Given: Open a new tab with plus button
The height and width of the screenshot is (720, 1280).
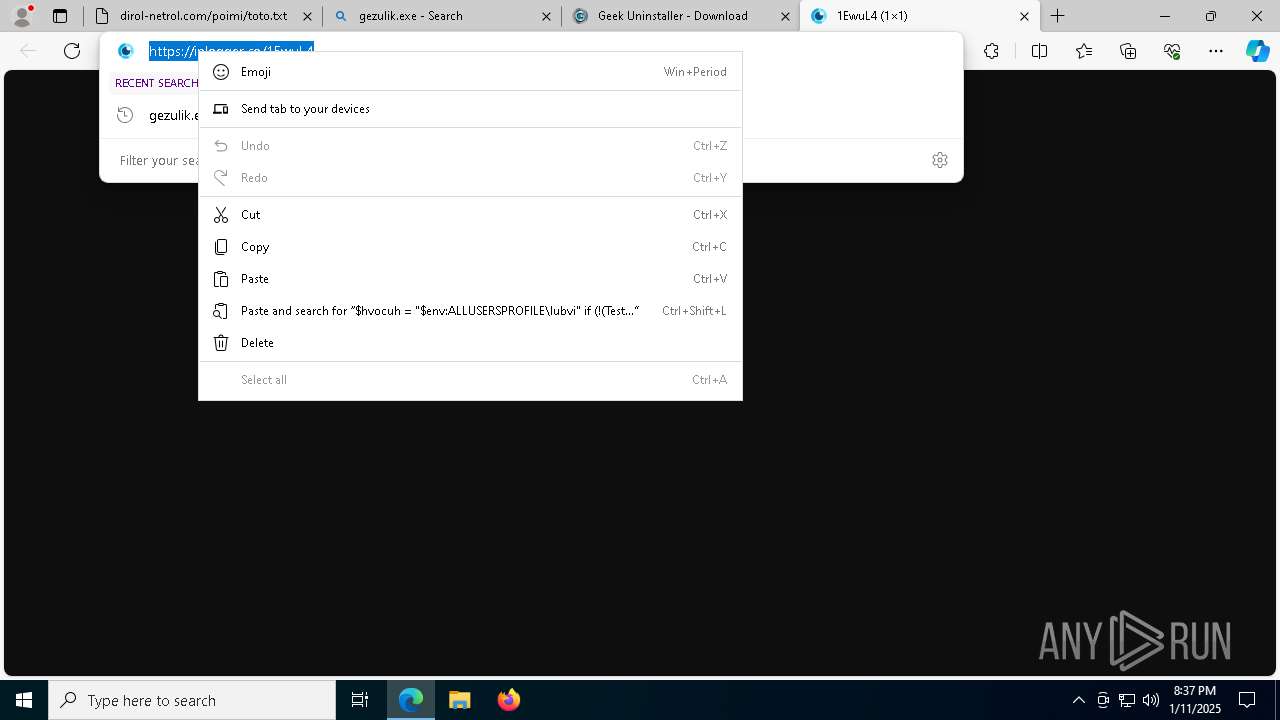Looking at the screenshot, I should [1057, 16].
